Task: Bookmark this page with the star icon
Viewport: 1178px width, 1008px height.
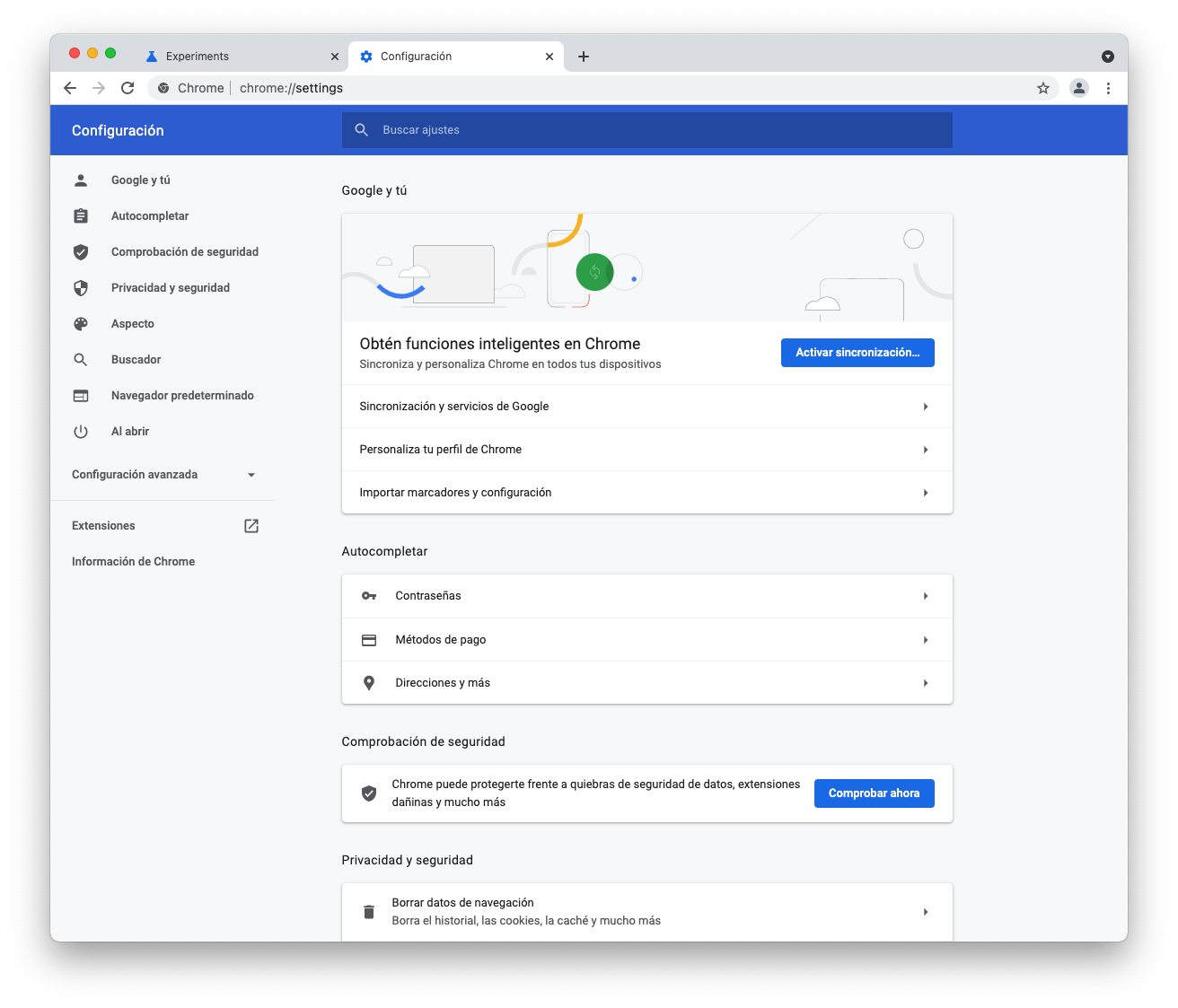Action: point(1043,88)
